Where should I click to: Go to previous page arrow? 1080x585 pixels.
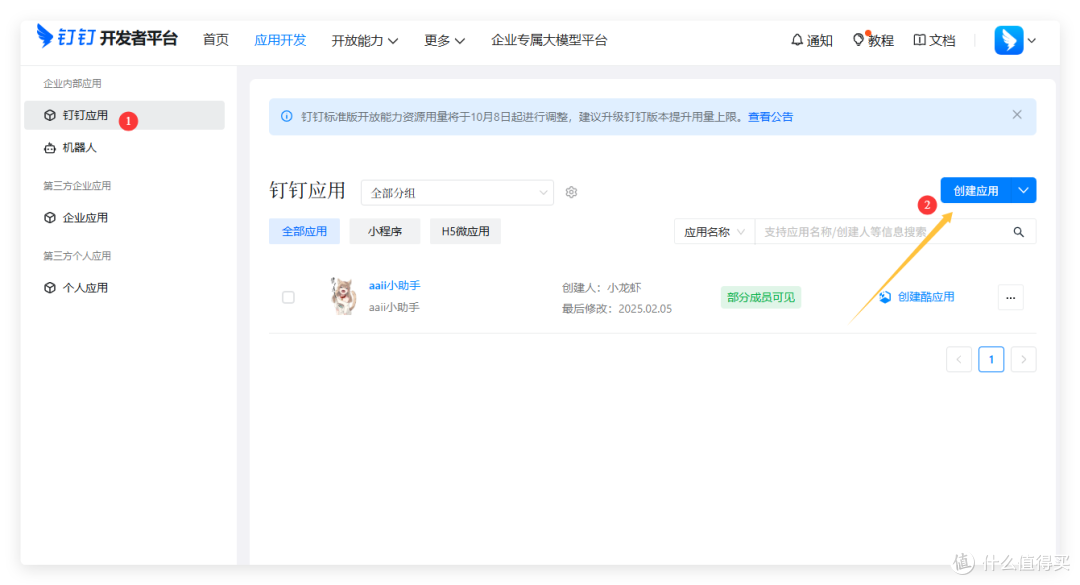point(959,360)
